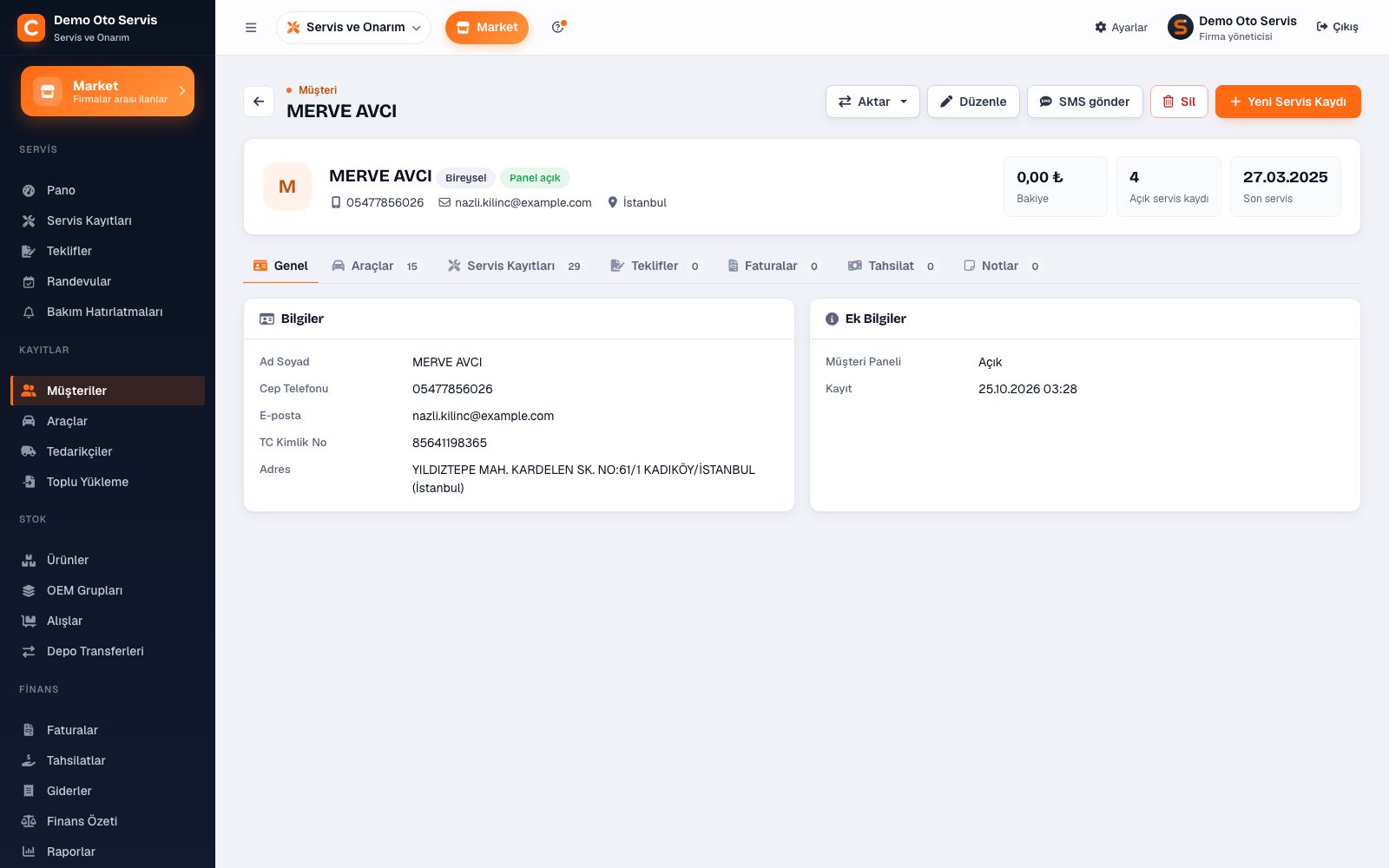1389x868 pixels.
Task: Open the help icon with notification dot
Action: coord(558,28)
